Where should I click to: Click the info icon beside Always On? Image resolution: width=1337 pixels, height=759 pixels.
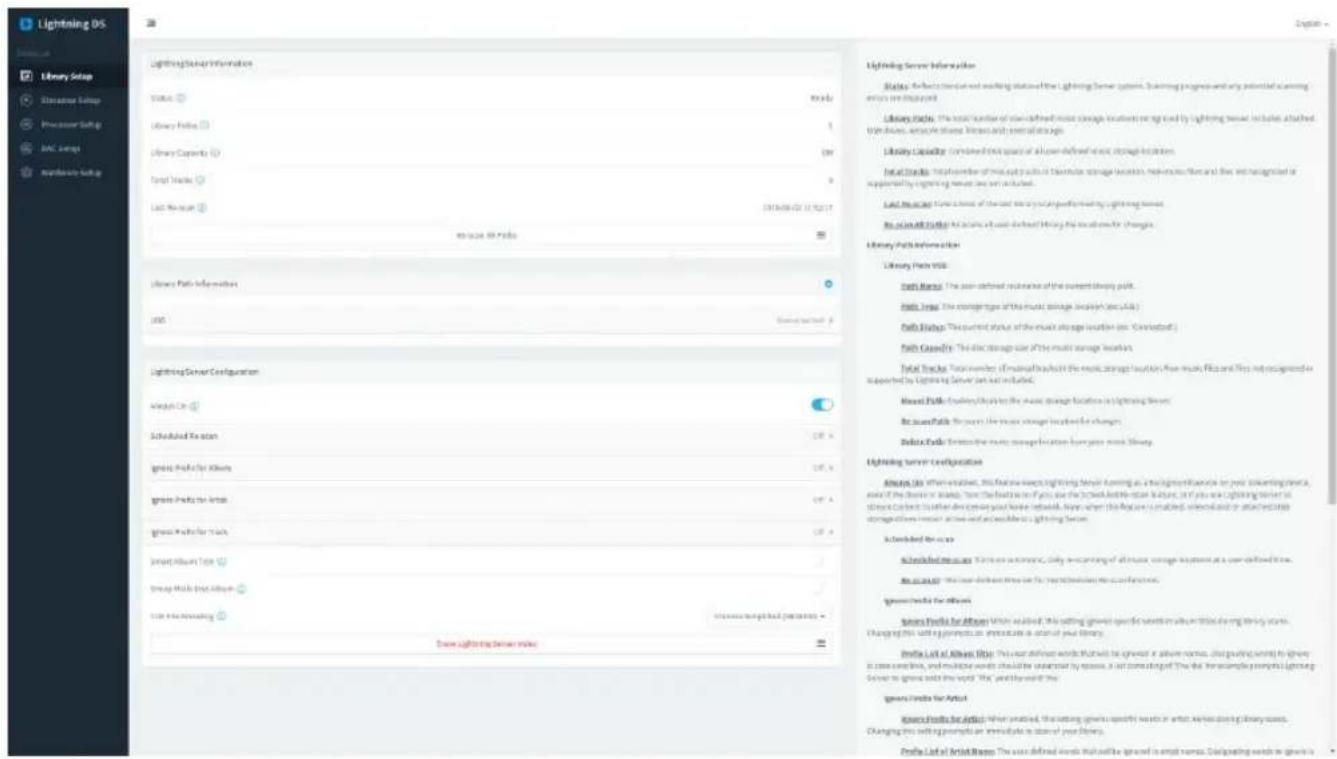click(193, 406)
